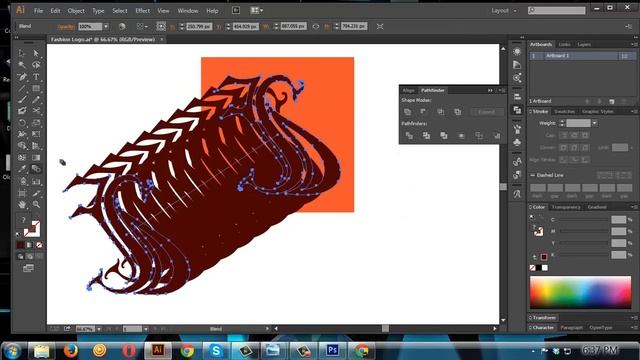Open the zoom level dropdown in status bar
Viewport: 640px width, 360px height.
tap(99, 329)
